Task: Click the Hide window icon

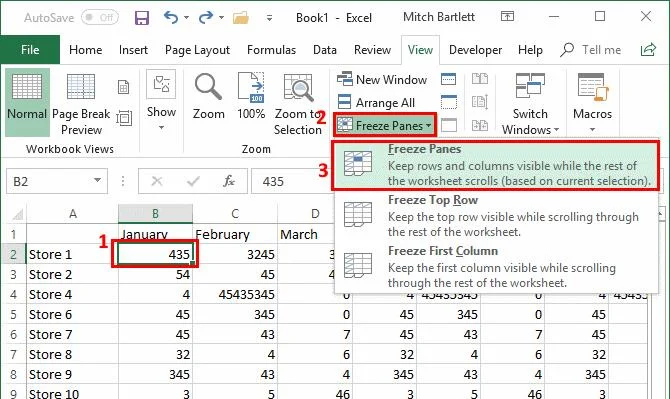Action: coord(448,102)
